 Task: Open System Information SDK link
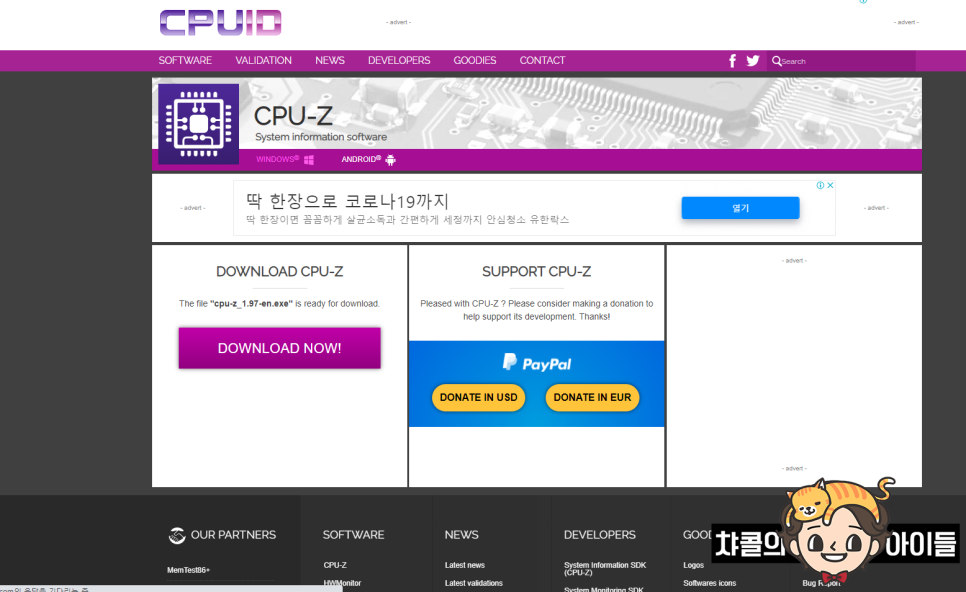tap(605, 569)
